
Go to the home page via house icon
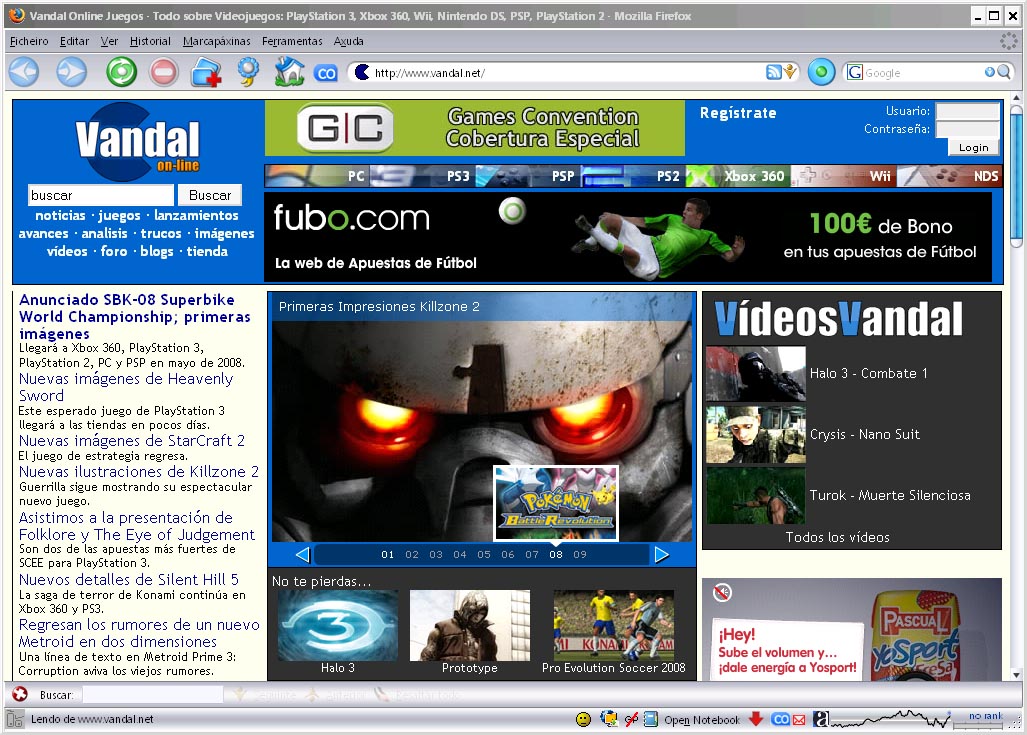(x=289, y=71)
